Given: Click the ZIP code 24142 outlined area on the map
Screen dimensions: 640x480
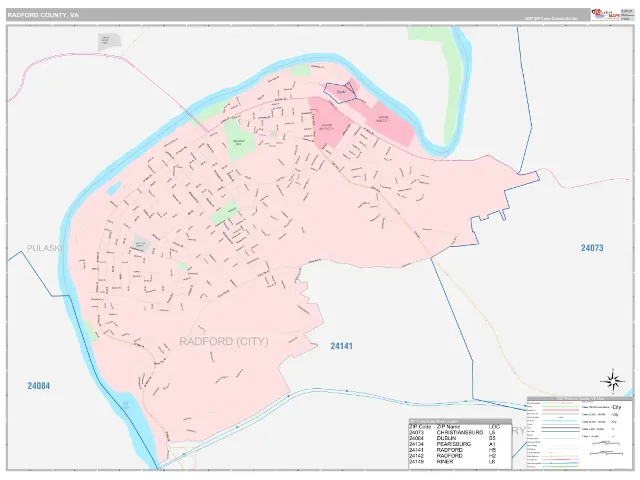Looking at the screenshot, I should tap(341, 92).
